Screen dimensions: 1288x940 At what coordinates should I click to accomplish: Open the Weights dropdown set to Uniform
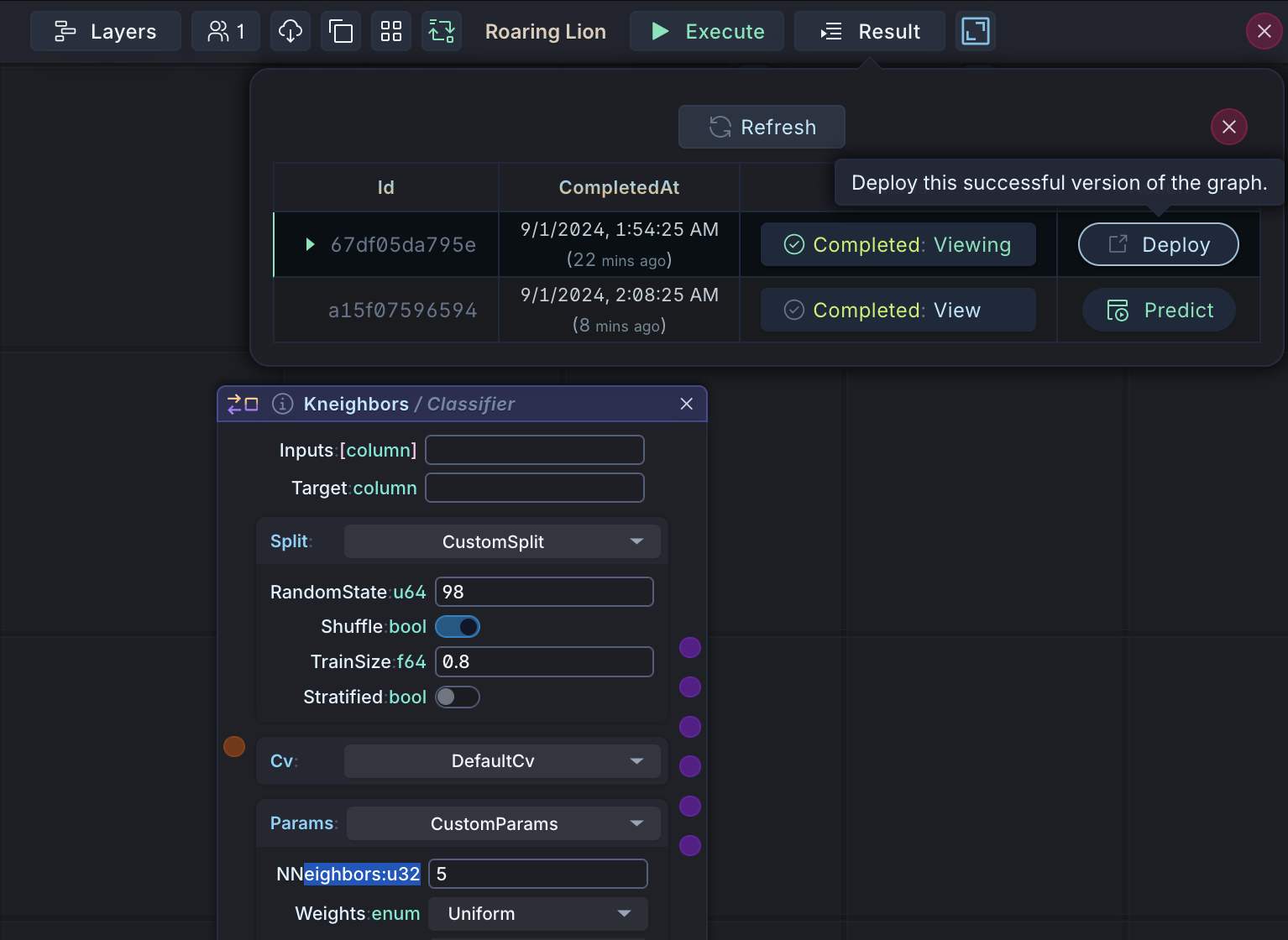pyautogui.click(x=537, y=914)
